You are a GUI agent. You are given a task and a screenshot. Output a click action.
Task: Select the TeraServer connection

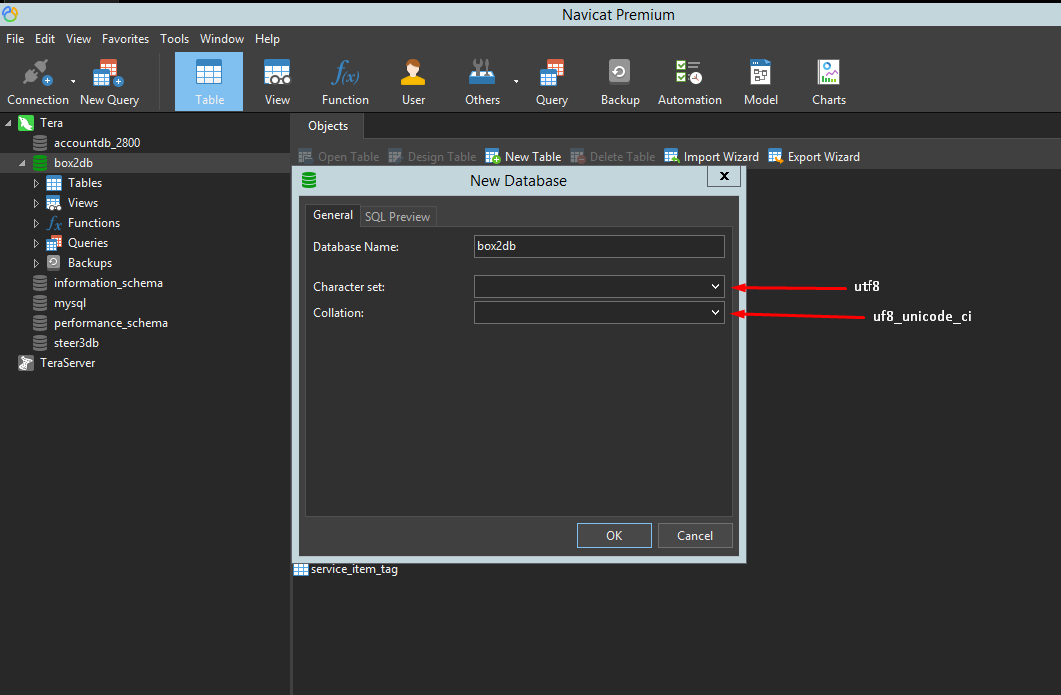68,363
